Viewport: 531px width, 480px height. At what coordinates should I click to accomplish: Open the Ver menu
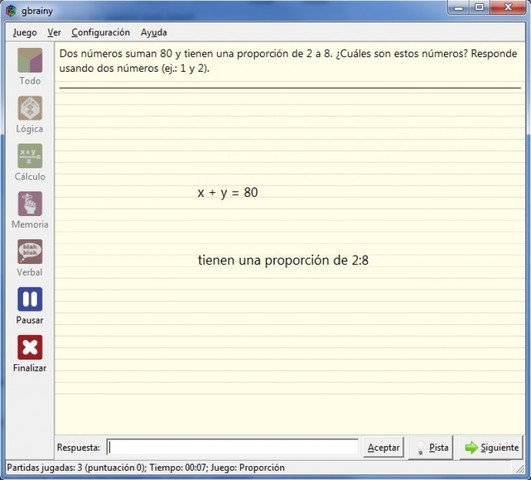pos(54,33)
